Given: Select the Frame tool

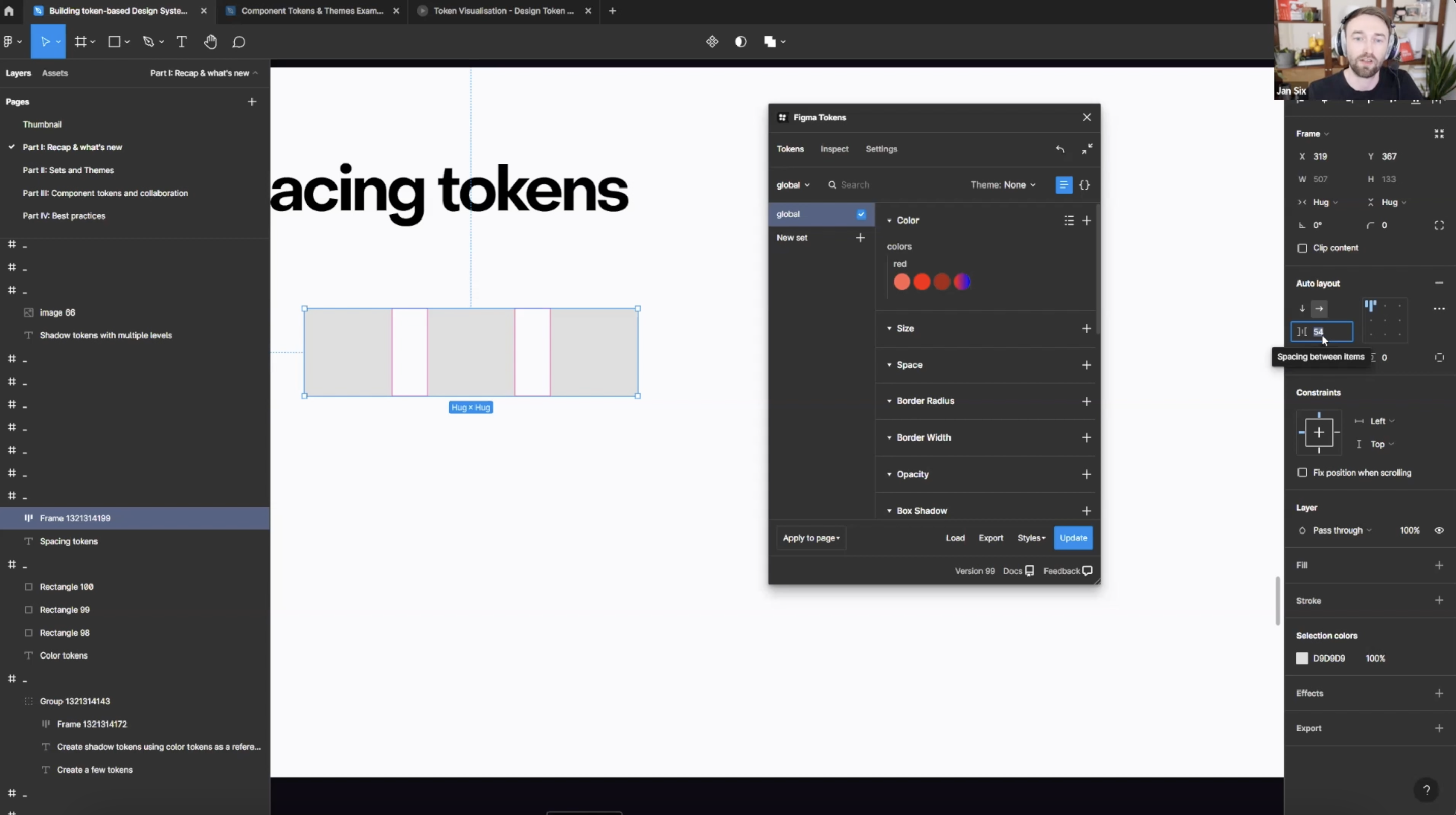Looking at the screenshot, I should [x=81, y=42].
